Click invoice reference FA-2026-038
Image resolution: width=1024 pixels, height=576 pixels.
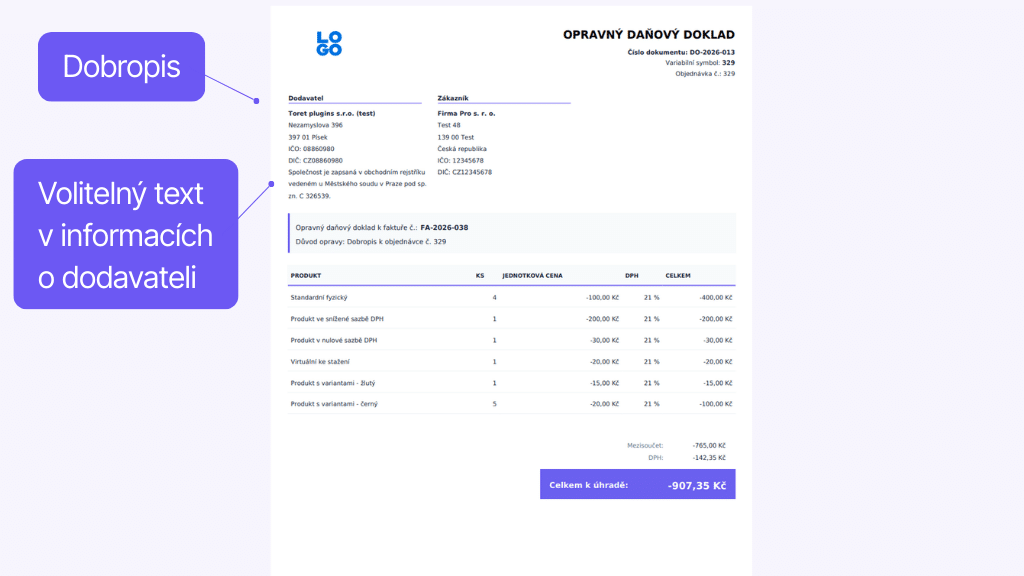tap(444, 227)
